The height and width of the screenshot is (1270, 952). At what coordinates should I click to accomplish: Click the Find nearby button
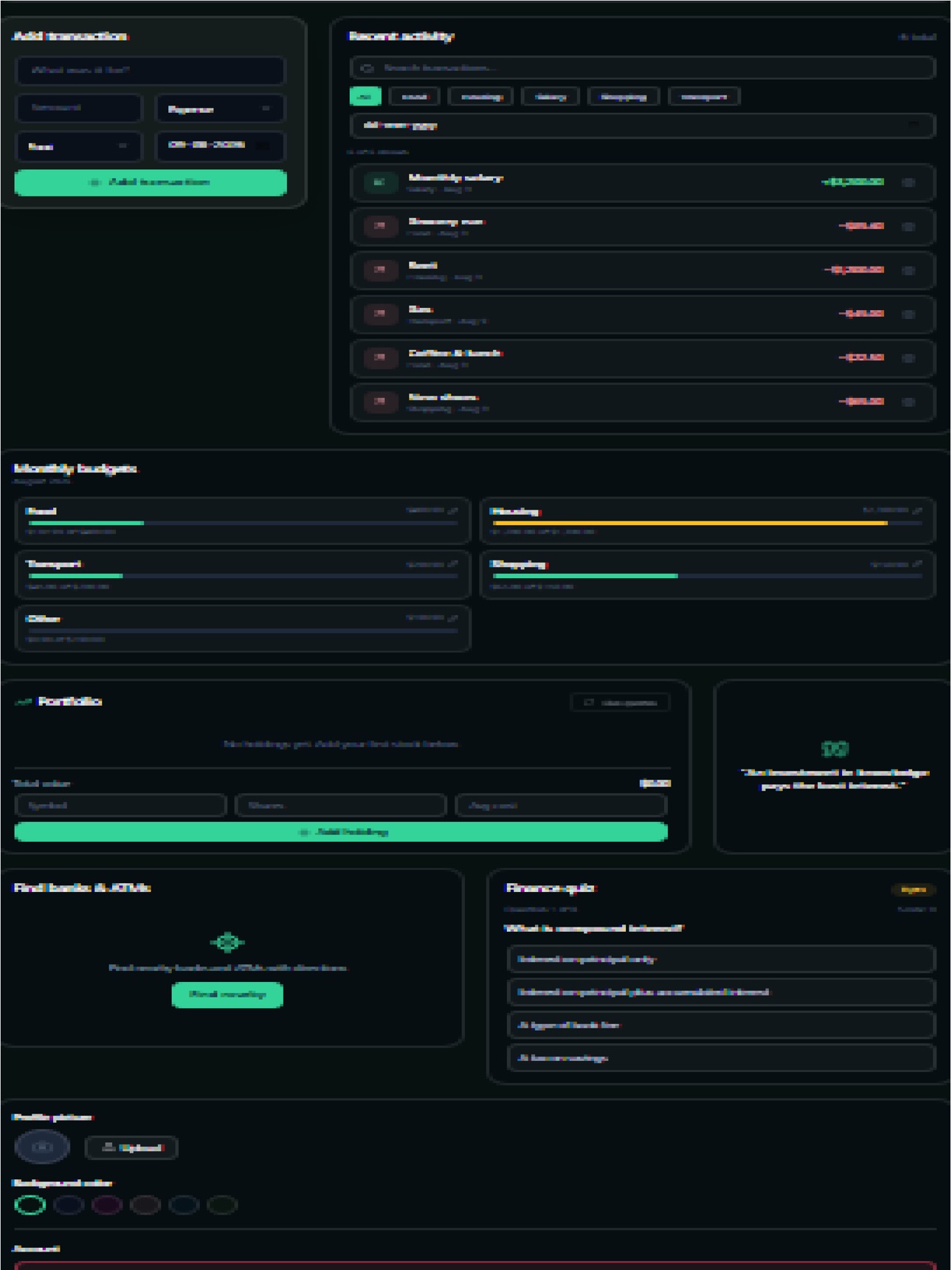point(227,995)
